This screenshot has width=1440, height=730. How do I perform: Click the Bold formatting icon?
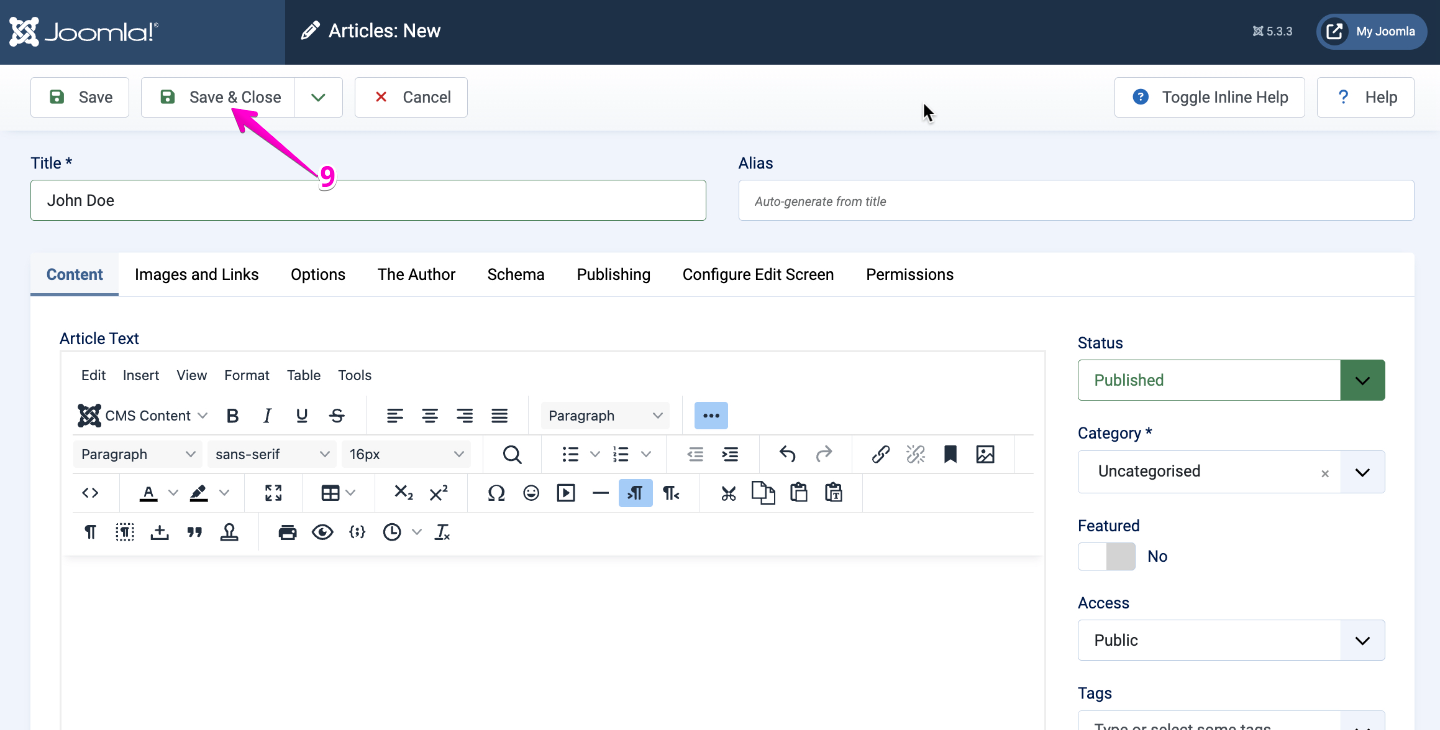pyautogui.click(x=233, y=416)
